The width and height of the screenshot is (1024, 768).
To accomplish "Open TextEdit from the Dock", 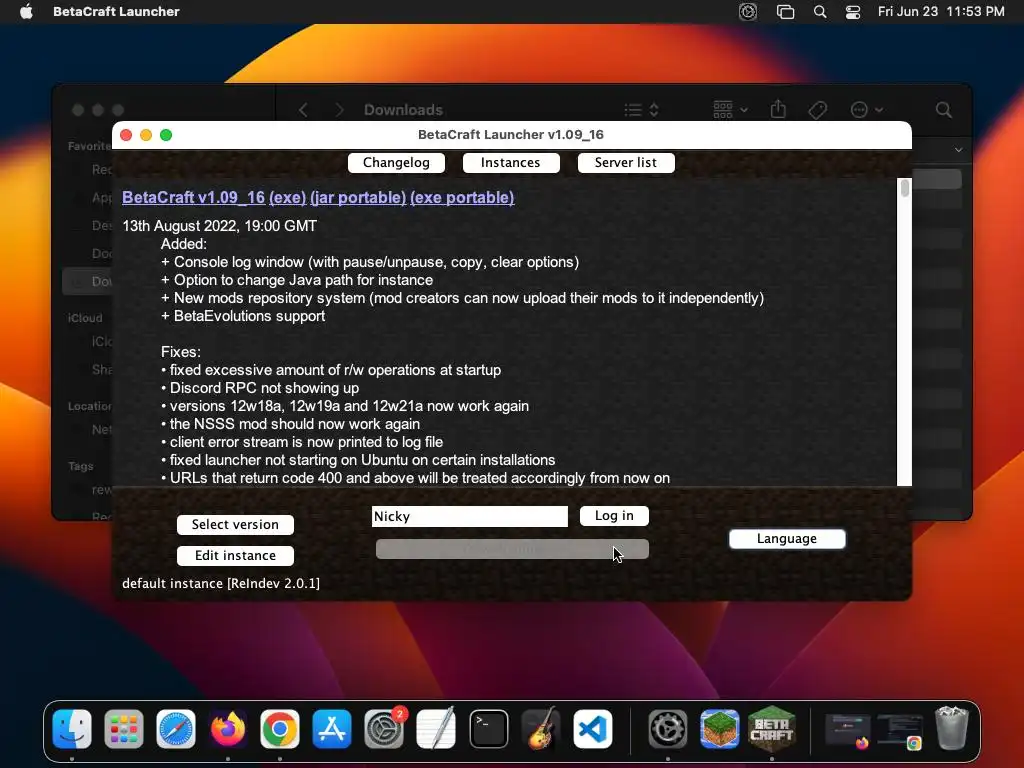I will click(x=436, y=729).
